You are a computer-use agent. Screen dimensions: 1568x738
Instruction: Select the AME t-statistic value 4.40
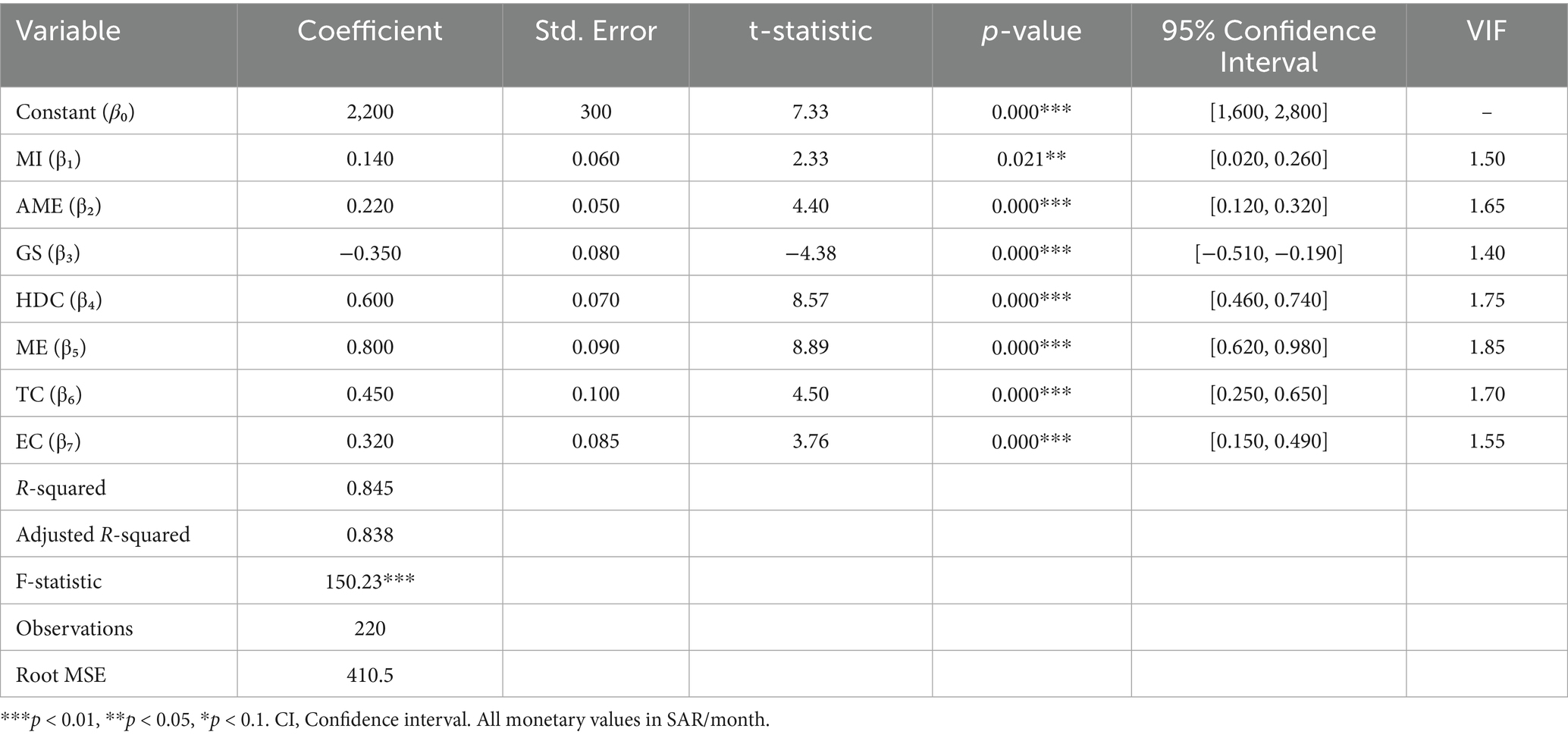point(811,206)
